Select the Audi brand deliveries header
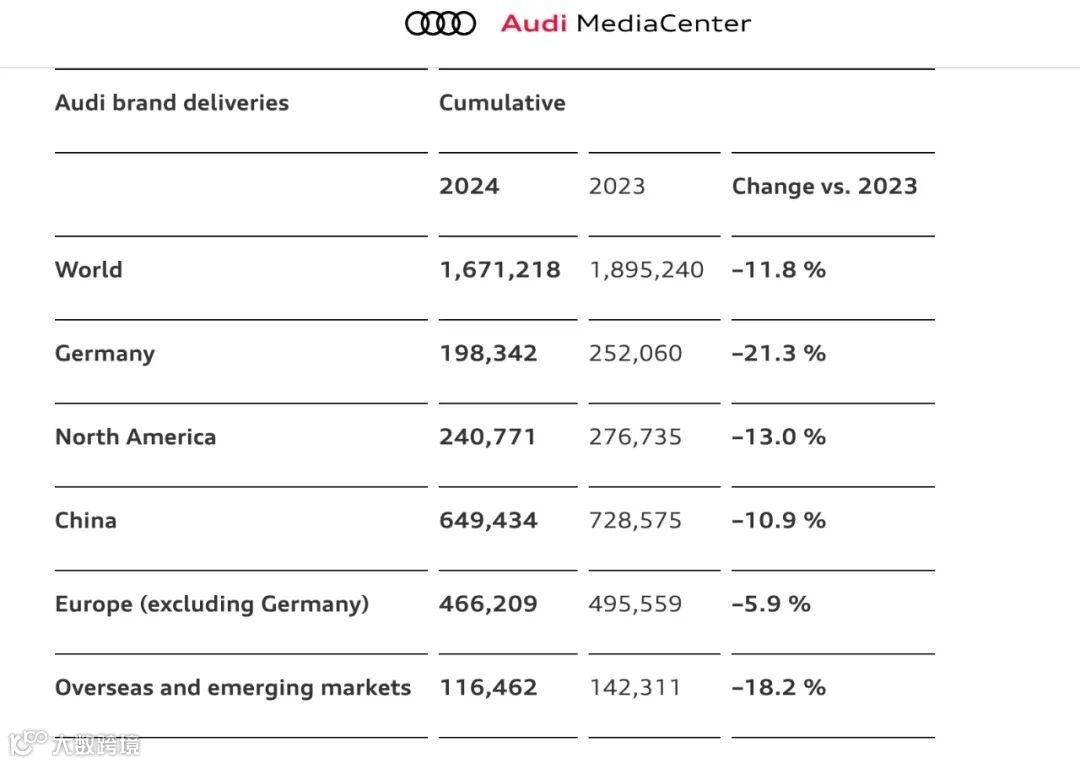 (172, 103)
